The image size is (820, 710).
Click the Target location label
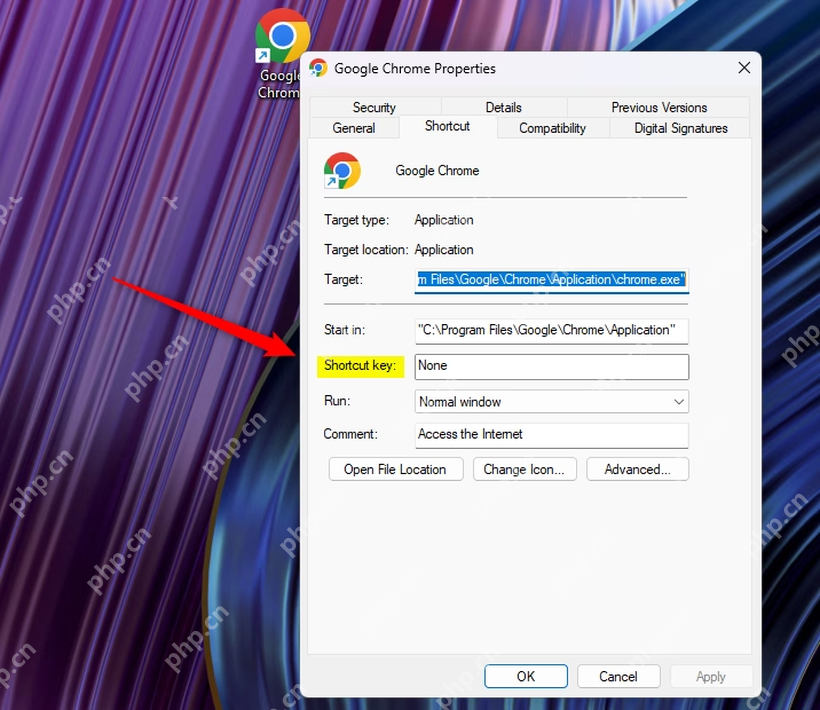point(366,250)
